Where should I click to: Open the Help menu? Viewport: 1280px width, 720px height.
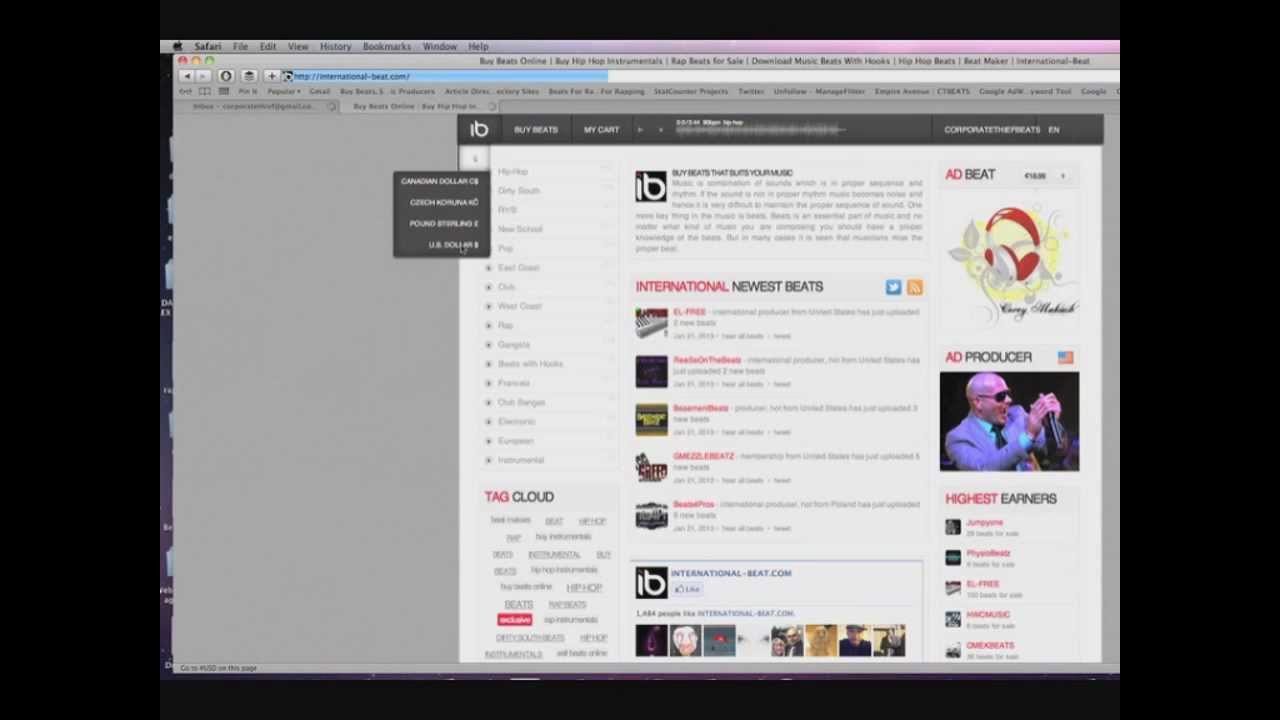478,46
